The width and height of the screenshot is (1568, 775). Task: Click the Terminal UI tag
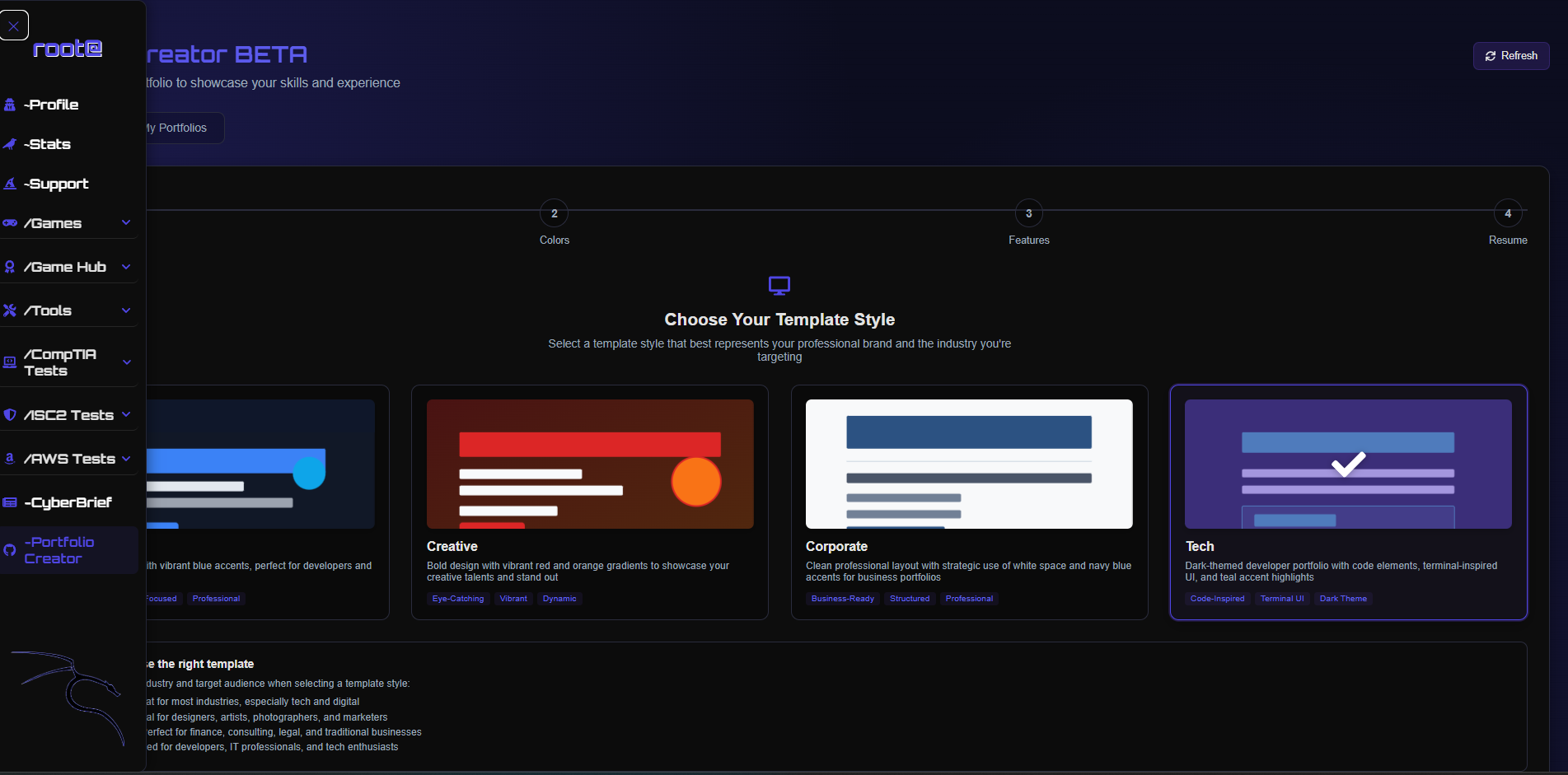[x=1282, y=599]
